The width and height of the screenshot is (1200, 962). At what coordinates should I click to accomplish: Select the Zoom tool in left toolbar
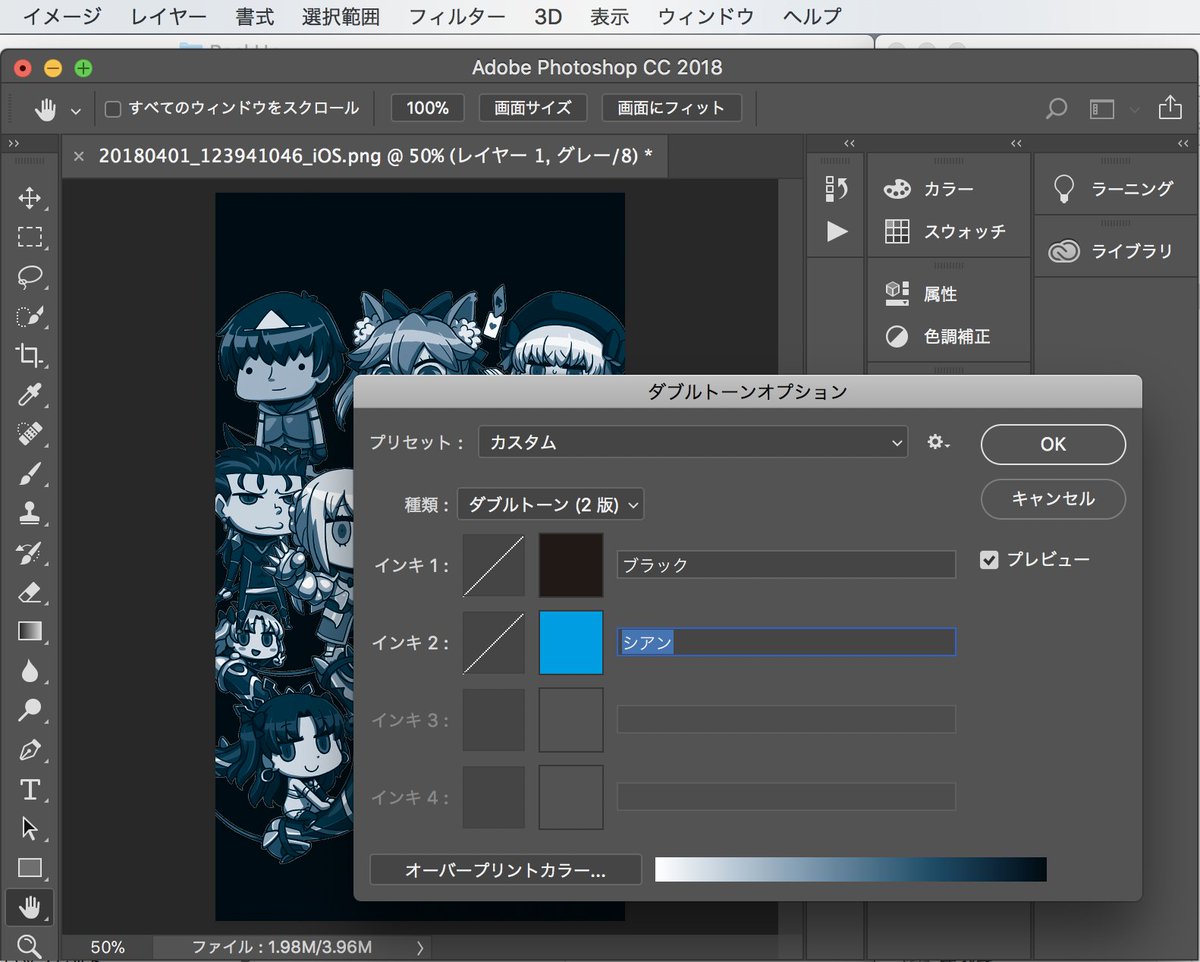tap(29, 945)
